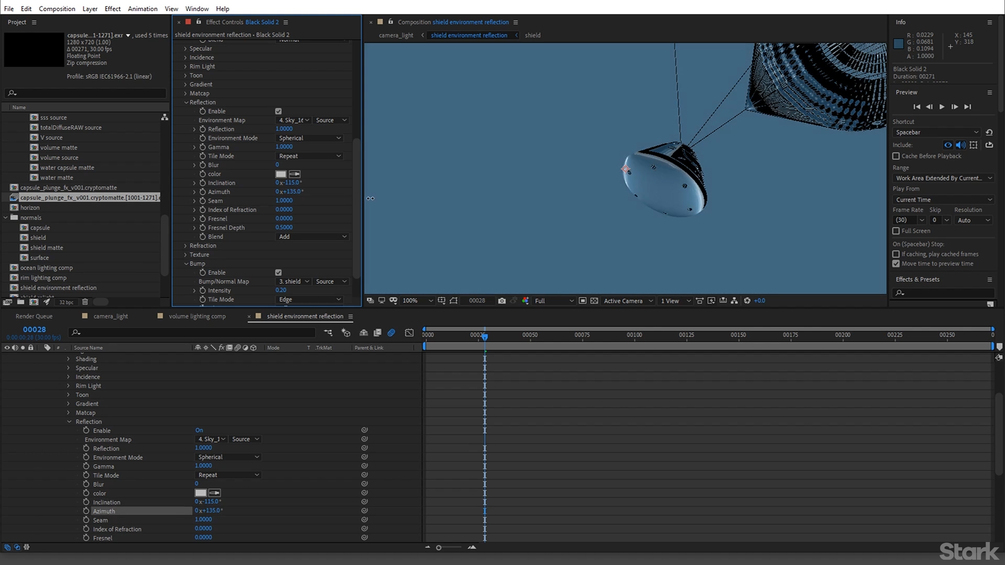The height and width of the screenshot is (565, 1005).
Task: Delete selected project item with trash icon
Action: (x=85, y=302)
